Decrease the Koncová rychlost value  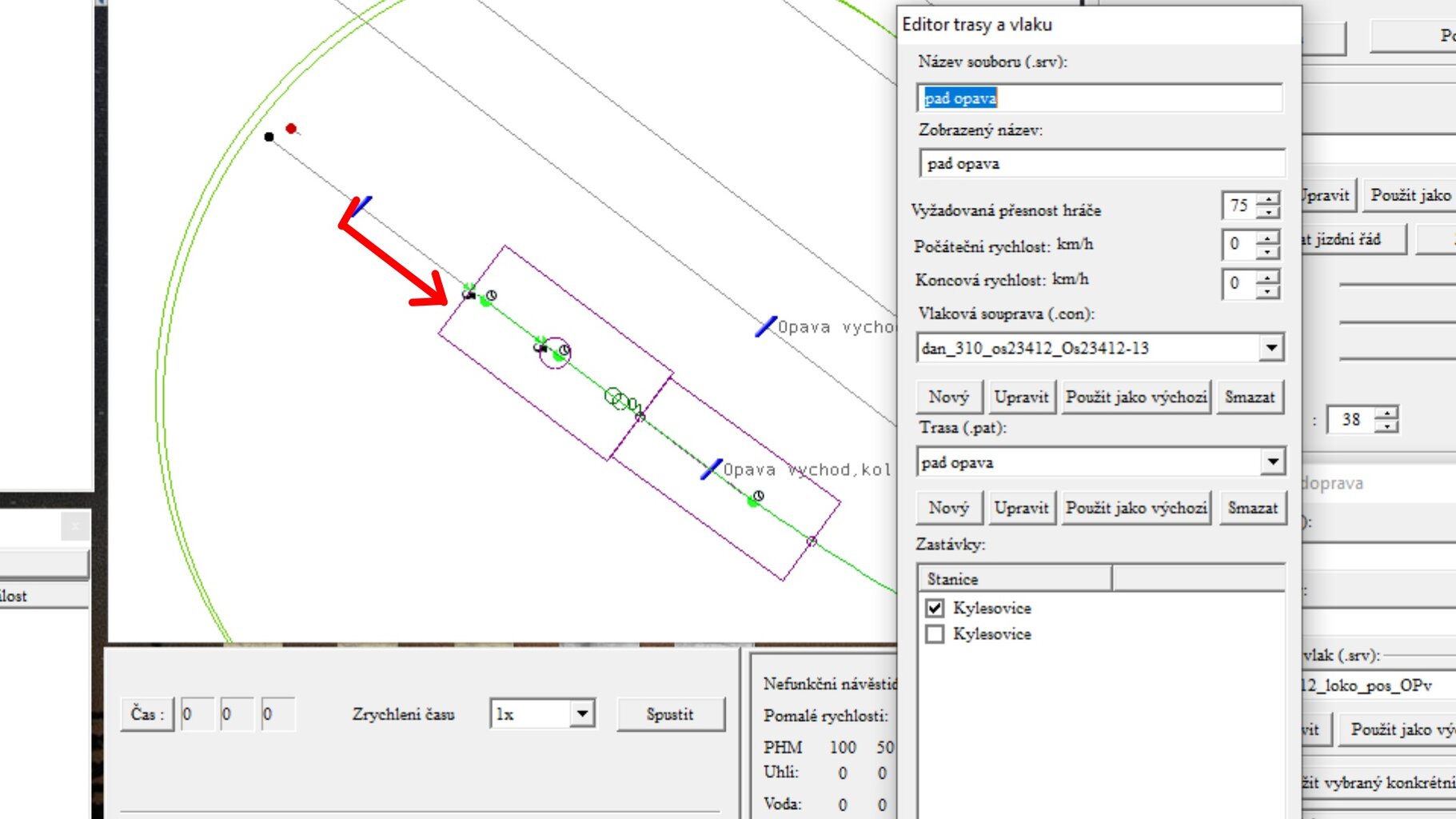1268,291
